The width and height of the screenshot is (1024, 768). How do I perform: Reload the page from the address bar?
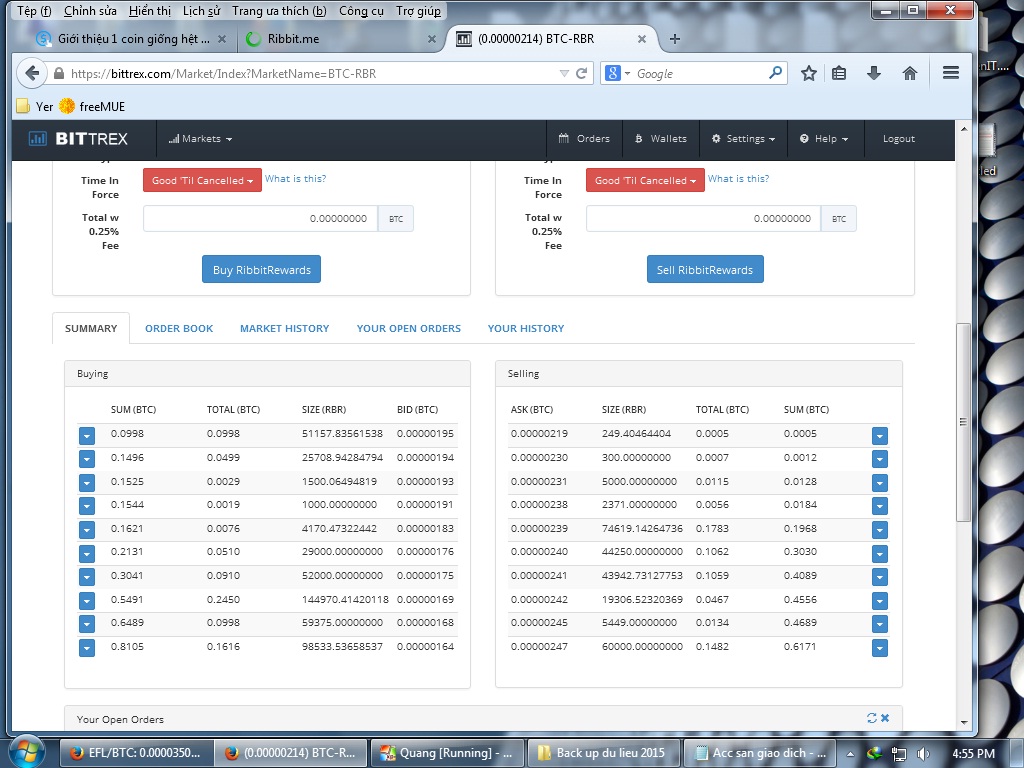click(582, 73)
